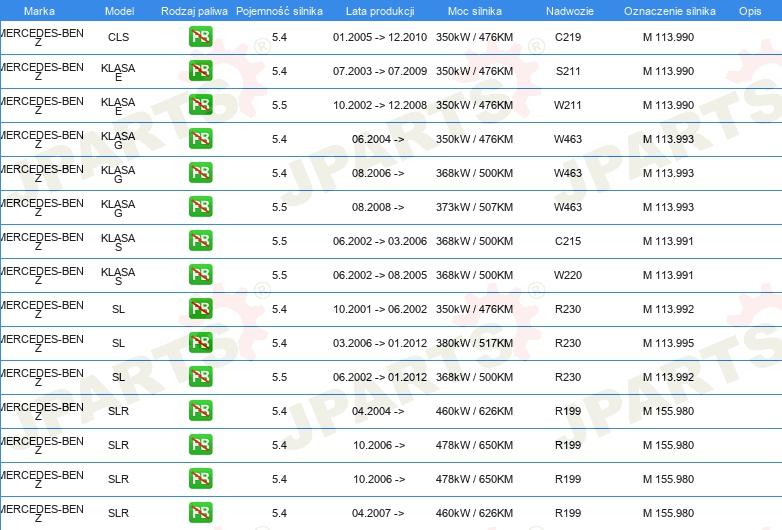The image size is (782, 530).
Task: Select the W211 body cell
Action: coord(568,105)
